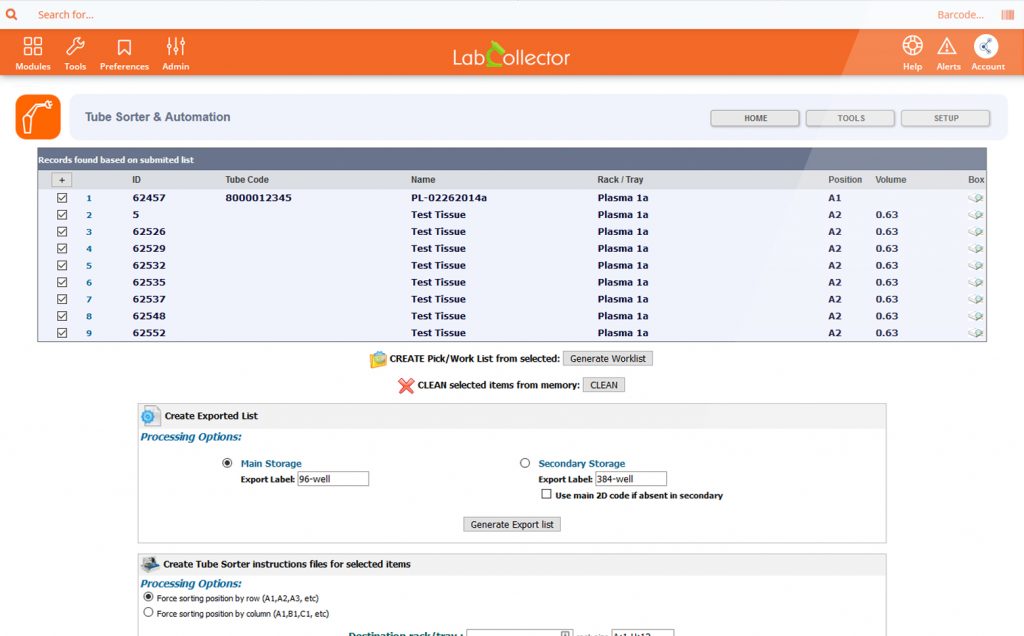This screenshot has width=1024, height=636.
Task: Open box icon for record 62529
Action: (976, 249)
